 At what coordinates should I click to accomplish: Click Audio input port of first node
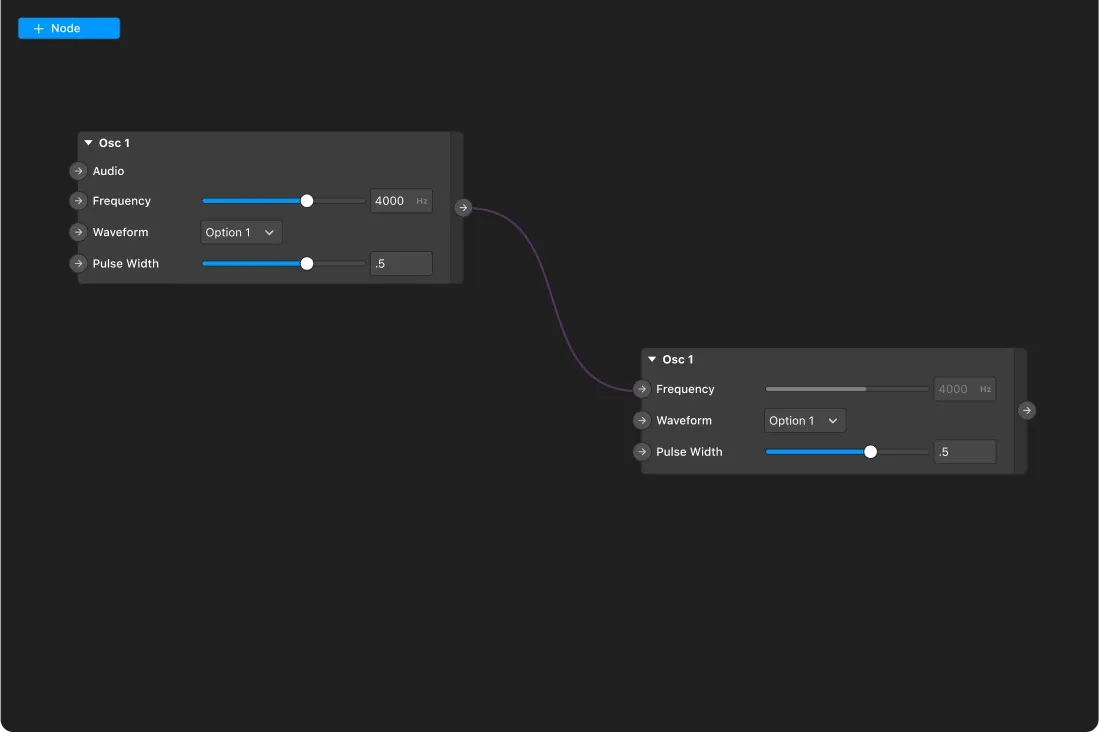point(78,171)
